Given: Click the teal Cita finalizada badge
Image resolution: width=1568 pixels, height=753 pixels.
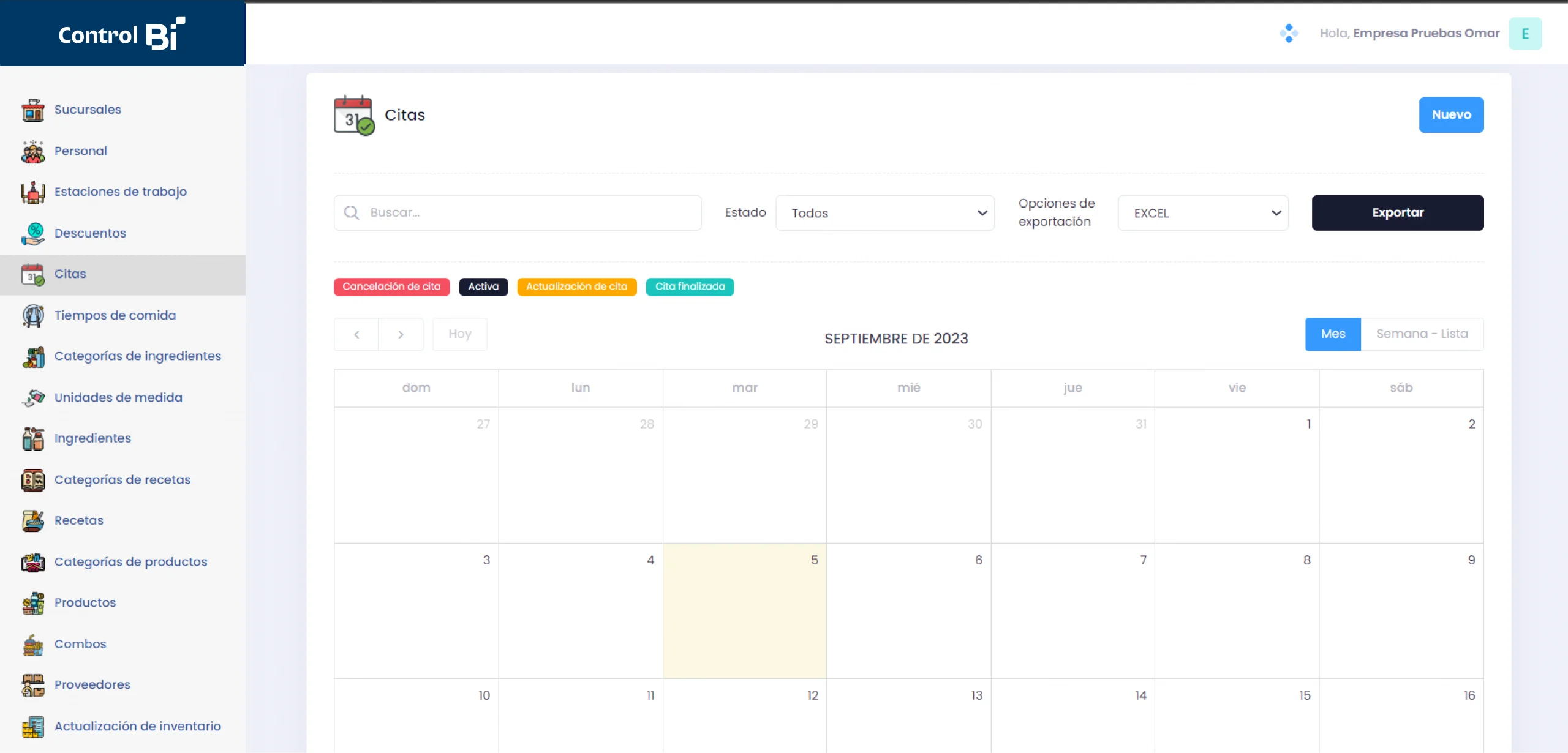Looking at the screenshot, I should [x=690, y=287].
